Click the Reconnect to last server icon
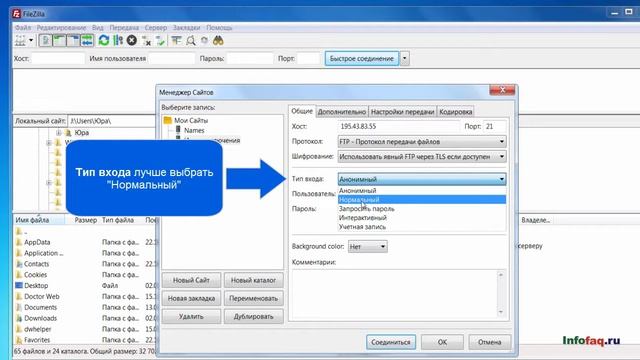This screenshot has height=360, width=640. pos(160,40)
